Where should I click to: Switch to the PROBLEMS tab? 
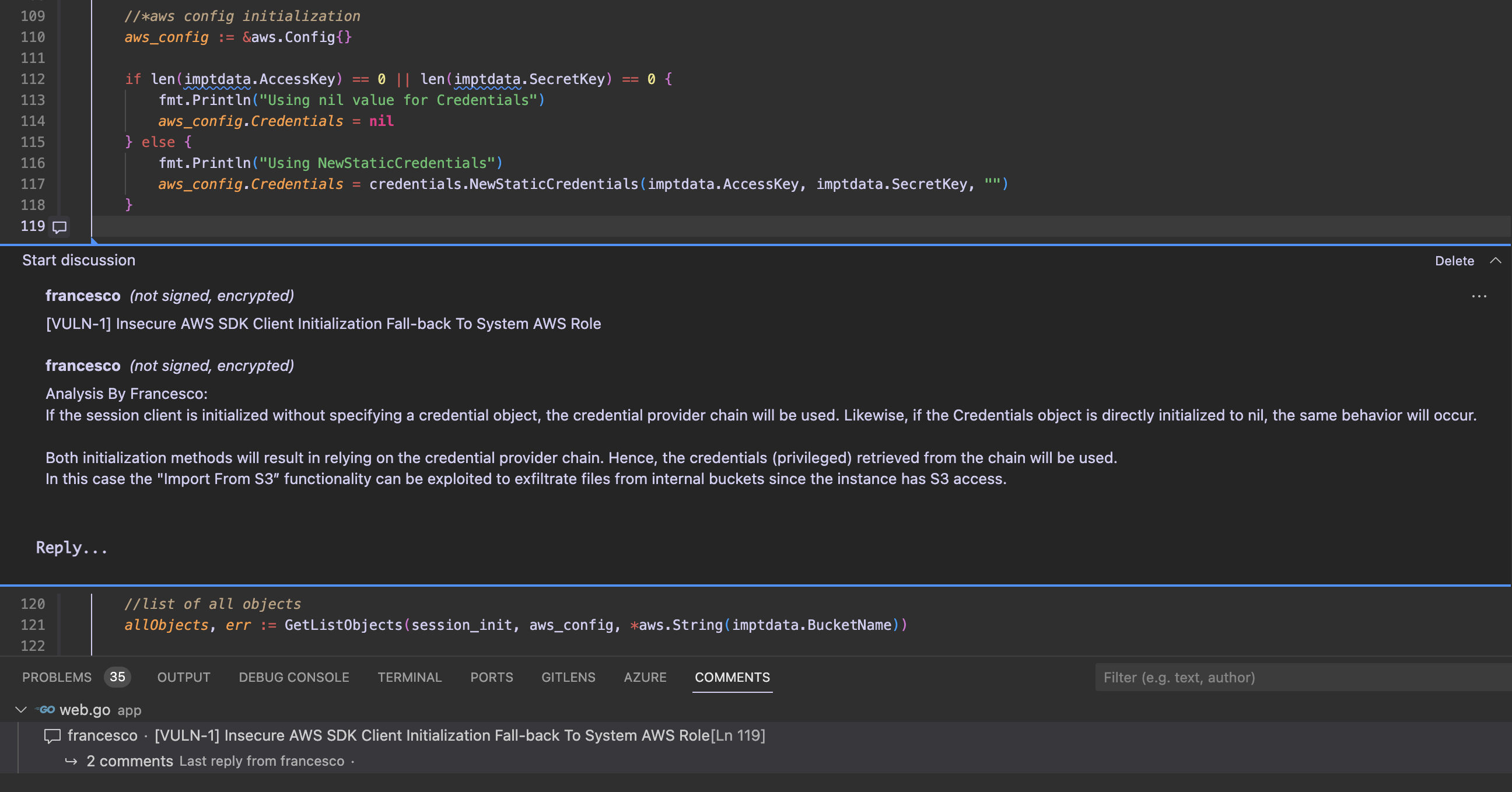click(x=57, y=677)
